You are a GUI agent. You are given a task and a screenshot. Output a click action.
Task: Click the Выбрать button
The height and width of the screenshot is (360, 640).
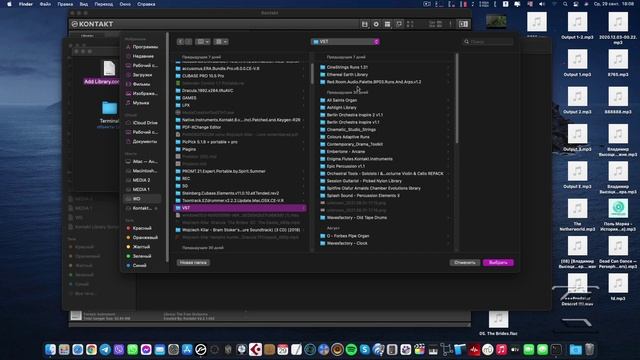pyautogui.click(x=498, y=262)
